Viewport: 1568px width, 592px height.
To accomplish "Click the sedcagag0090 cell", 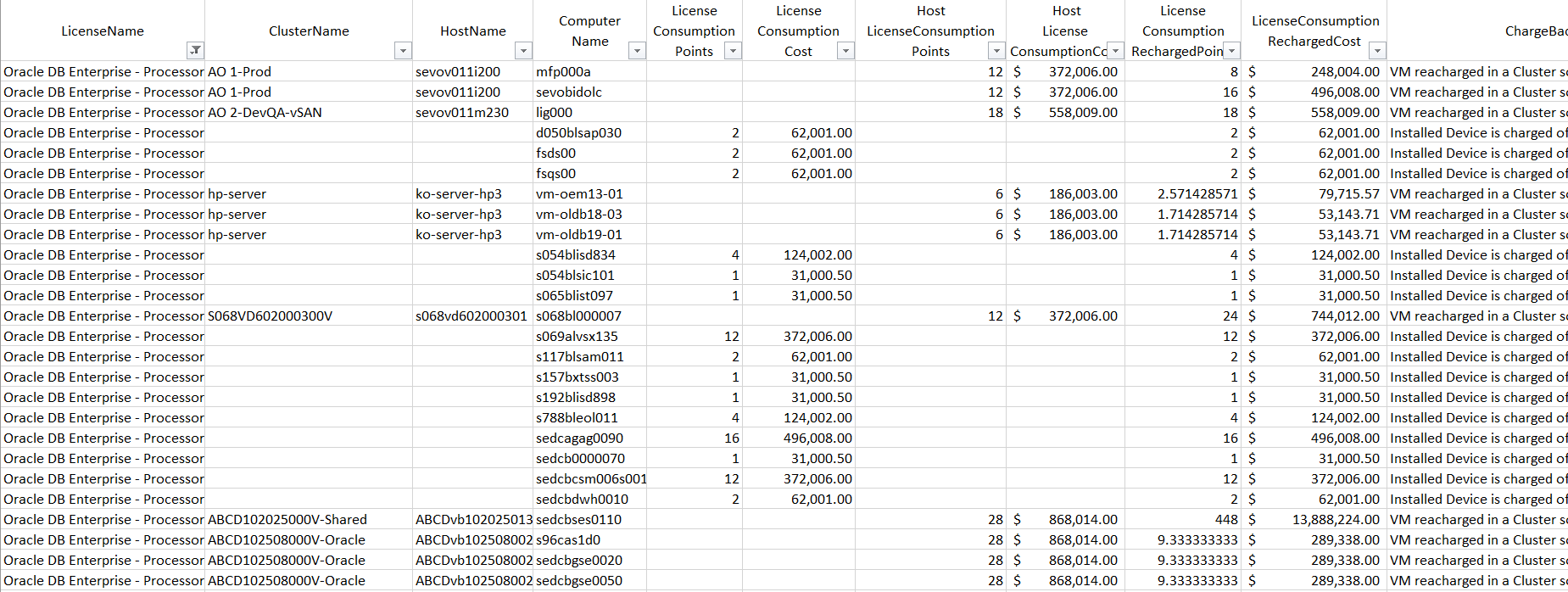I will click(589, 438).
